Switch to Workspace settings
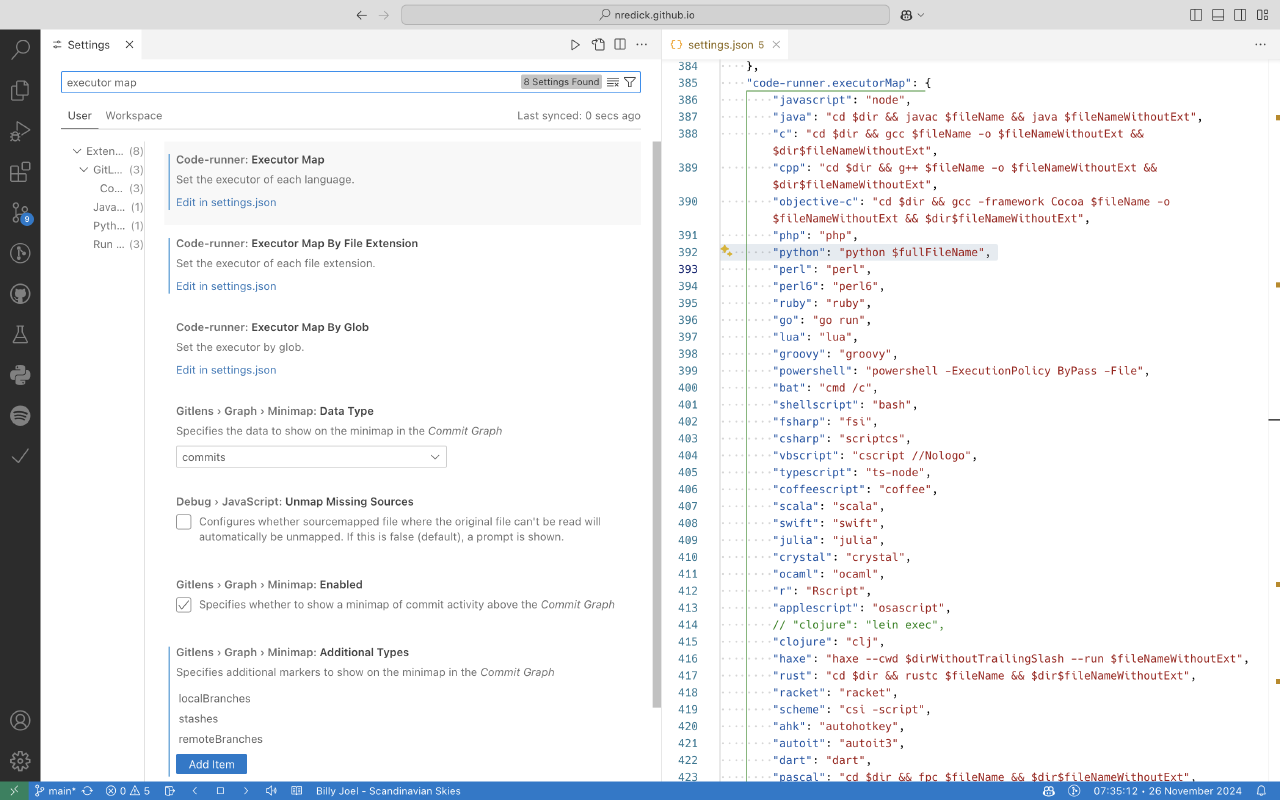Image resolution: width=1280 pixels, height=800 pixels. [133, 115]
